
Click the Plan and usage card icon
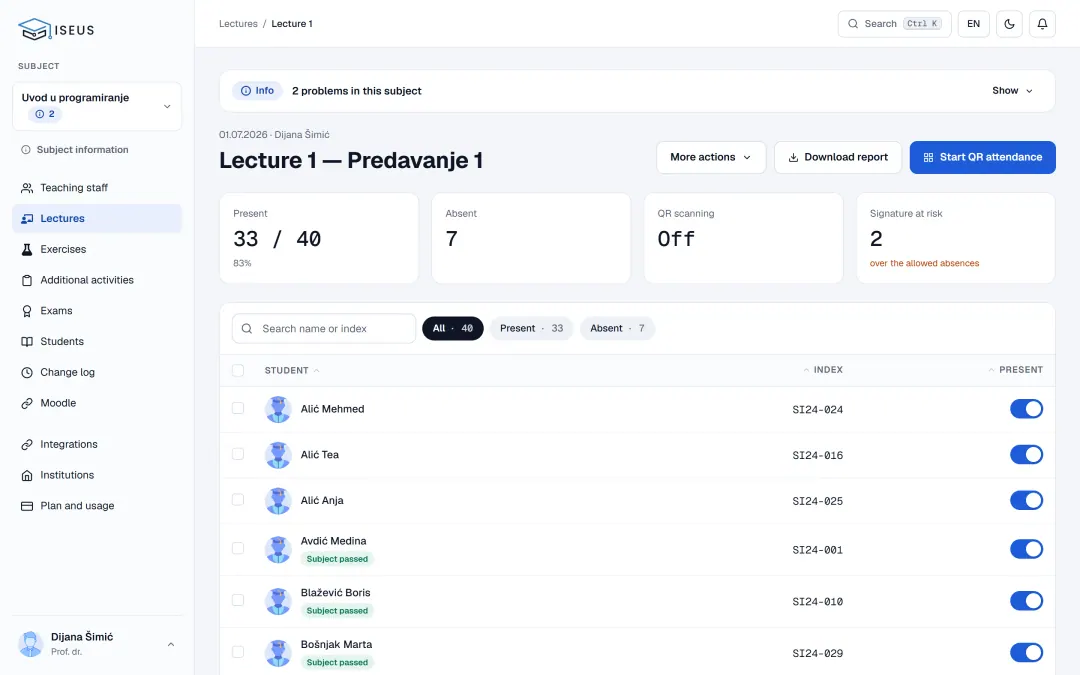click(27, 506)
